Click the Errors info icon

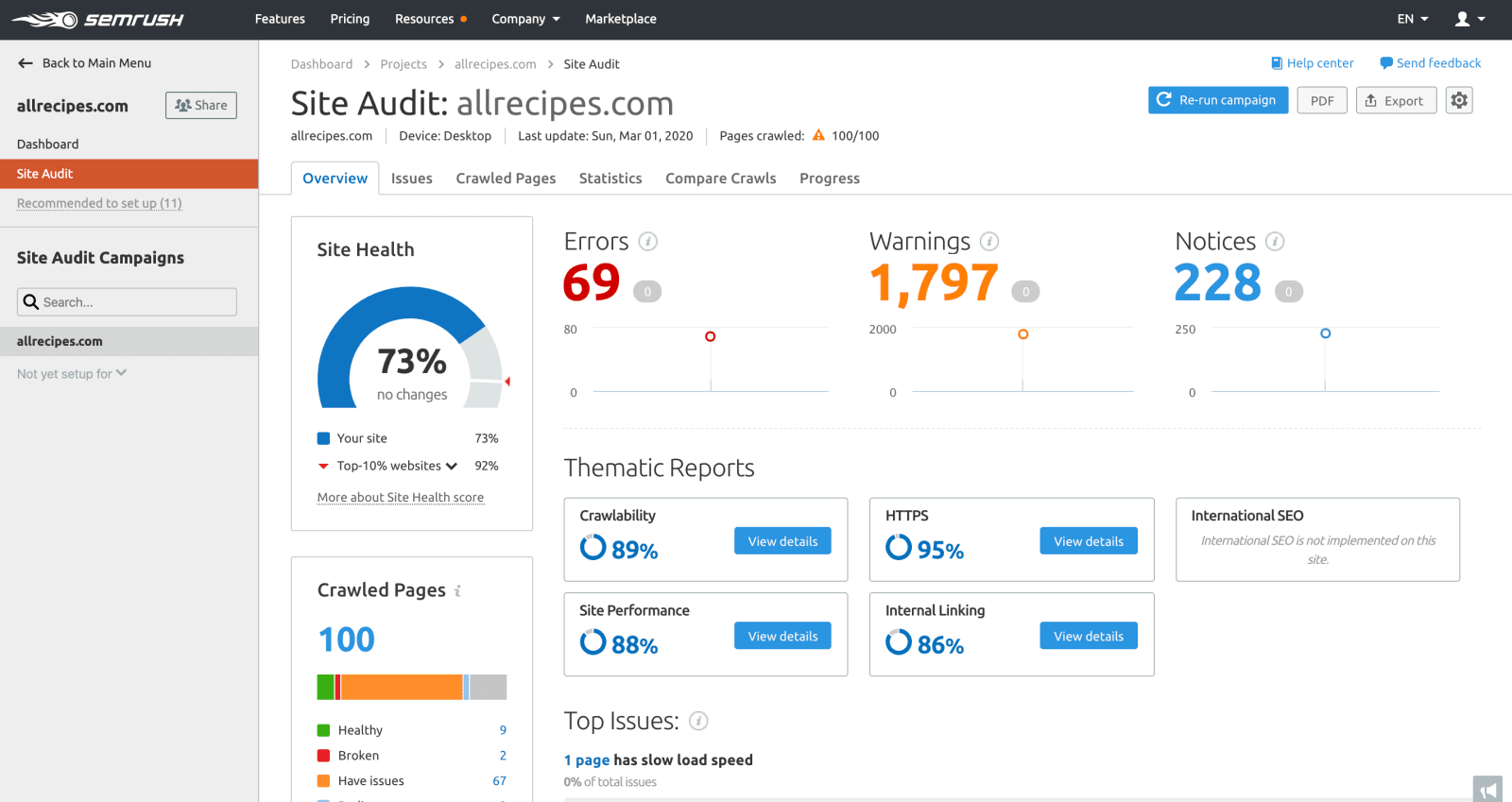[647, 242]
